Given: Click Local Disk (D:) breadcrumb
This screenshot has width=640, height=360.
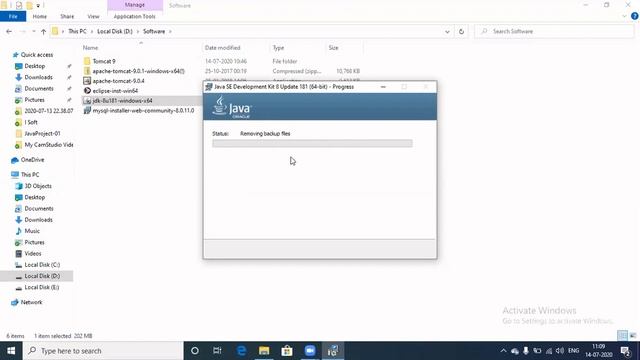Looking at the screenshot, I should tap(115, 31).
